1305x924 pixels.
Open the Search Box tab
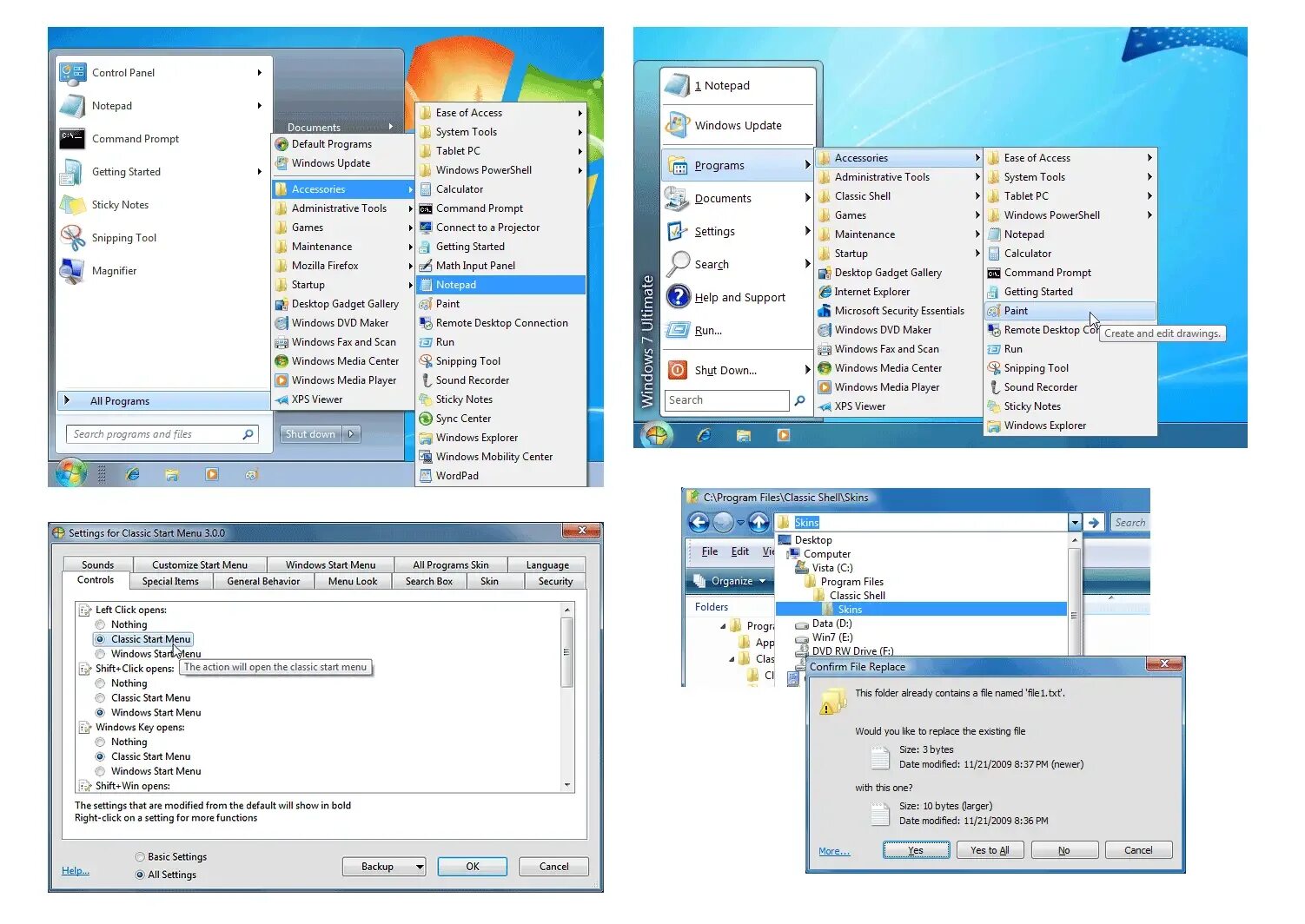point(429,582)
